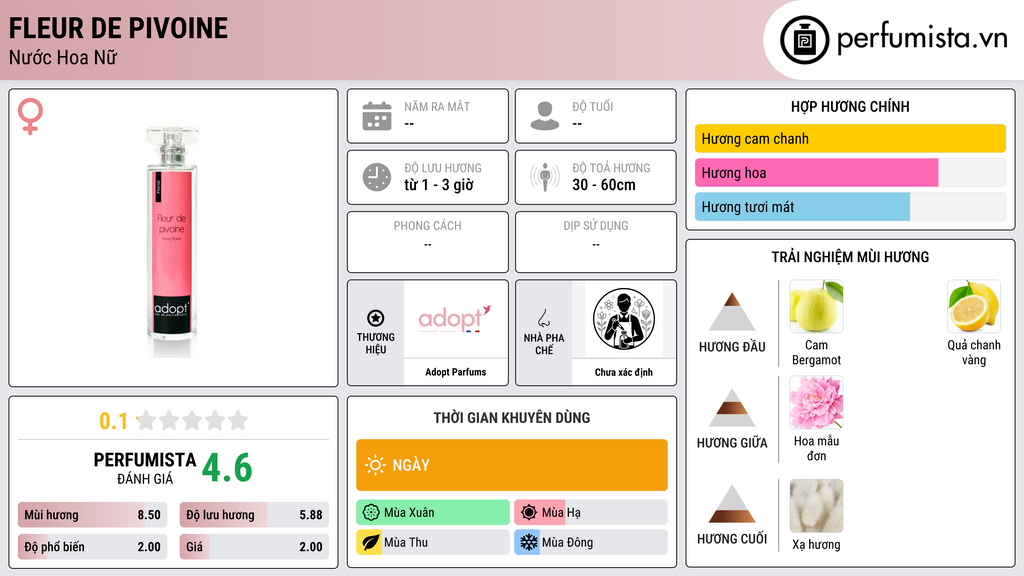This screenshot has width=1024, height=576.
Task: Click the green 4.6 Perfumista score
Action: [227, 468]
